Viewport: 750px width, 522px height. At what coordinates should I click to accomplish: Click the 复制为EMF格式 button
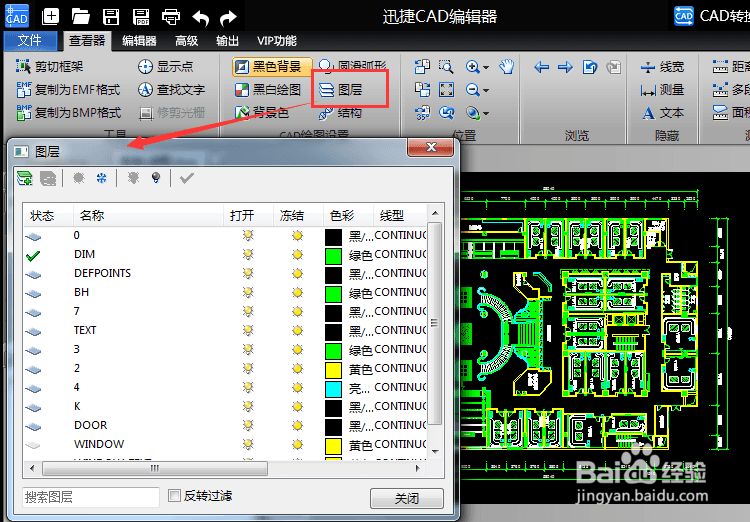pyautogui.click(x=68, y=89)
